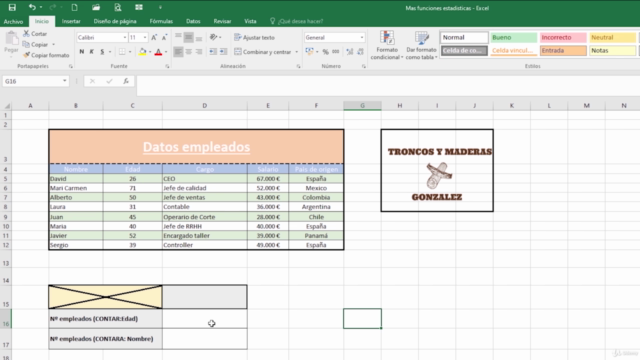Toggle bold N formatting
The width and height of the screenshot is (640, 360).
pyautogui.click(x=82, y=52)
